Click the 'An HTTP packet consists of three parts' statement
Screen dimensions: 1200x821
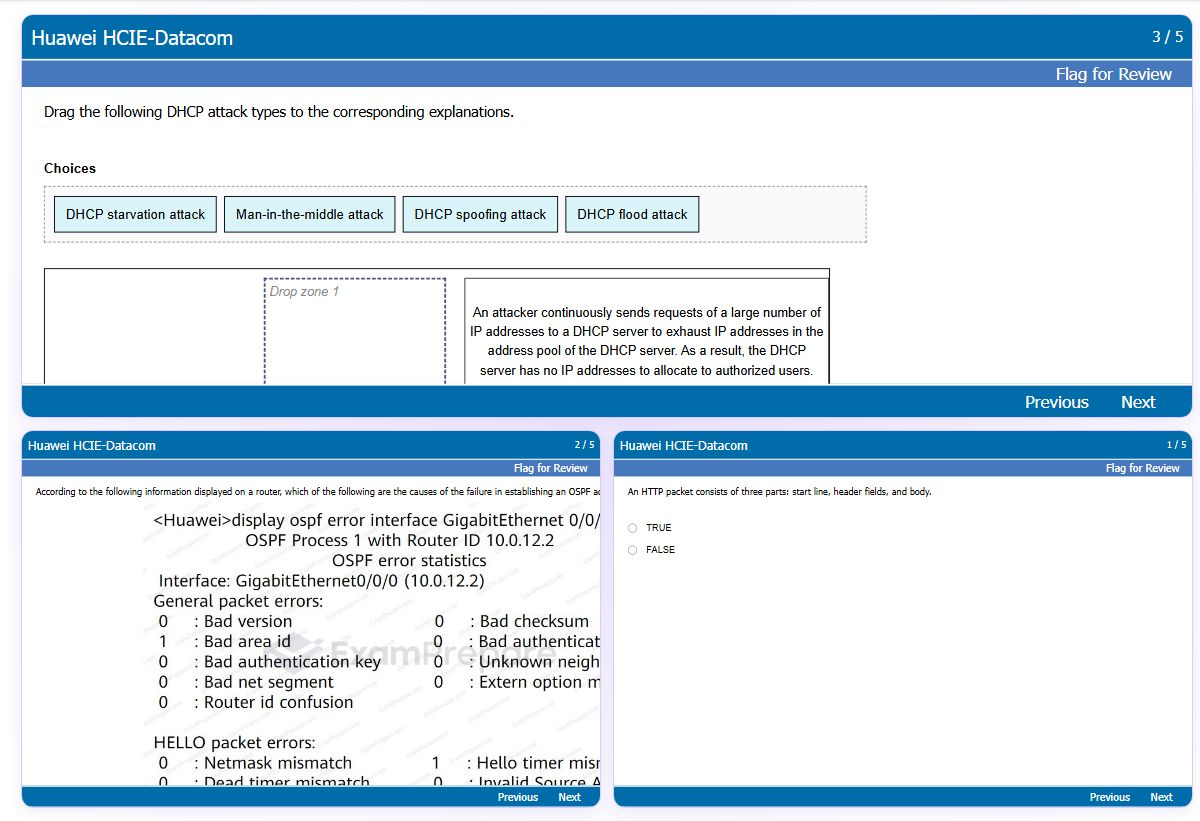pyautogui.click(x=780, y=492)
